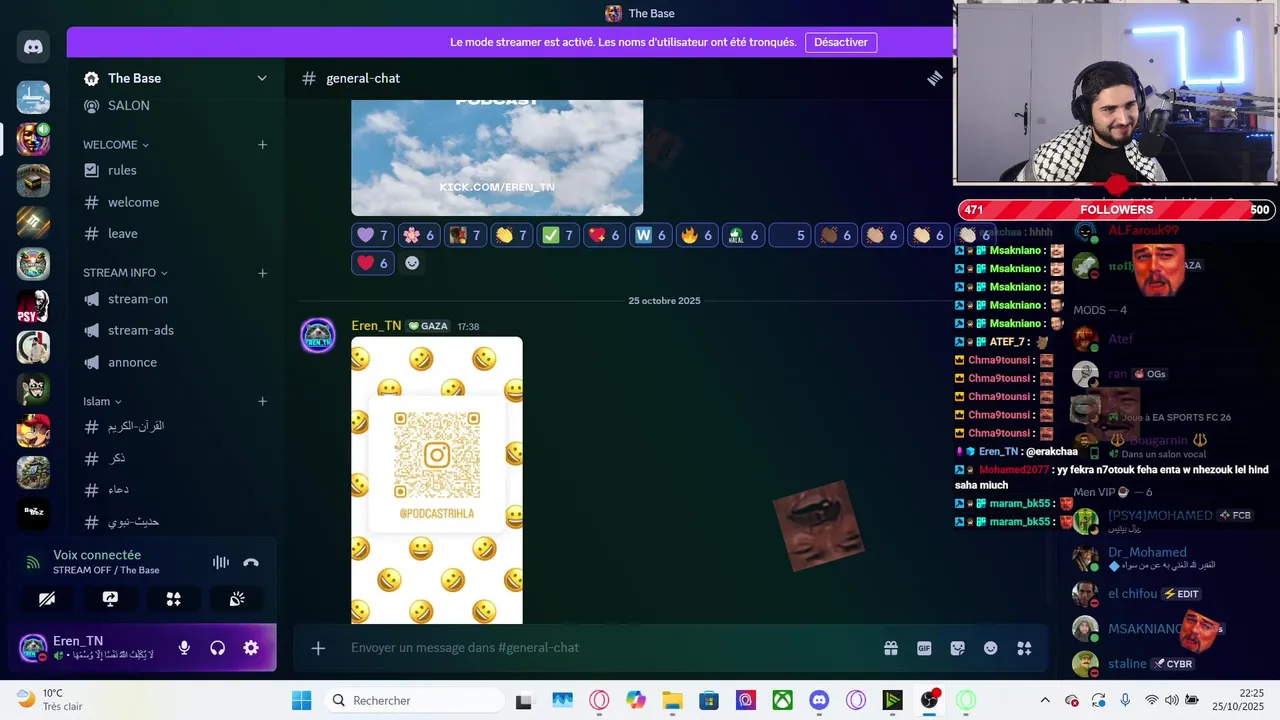
Task: Disconnect from voice call
Action: [251, 562]
